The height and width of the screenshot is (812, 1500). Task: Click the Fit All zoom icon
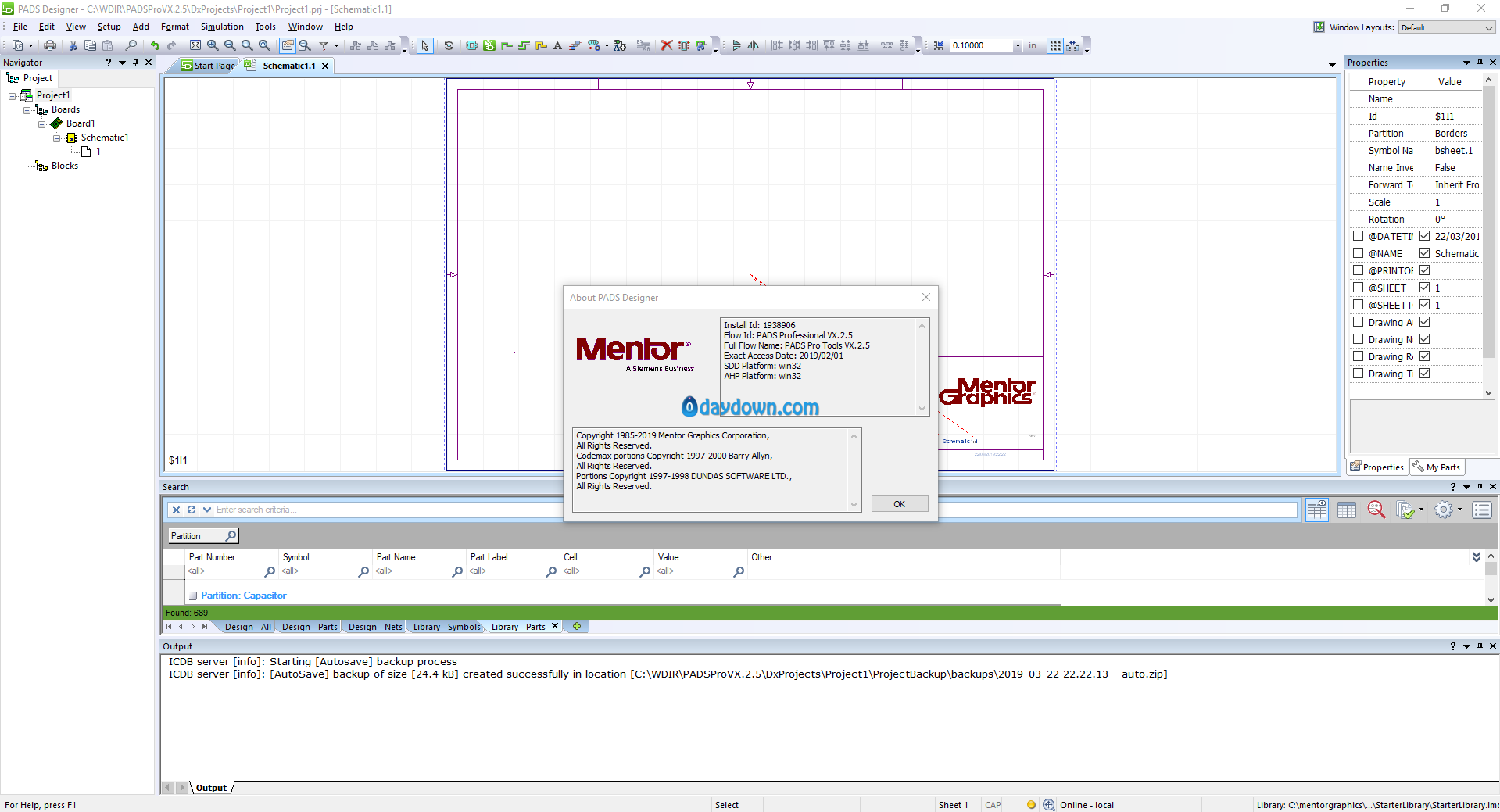[x=195, y=45]
